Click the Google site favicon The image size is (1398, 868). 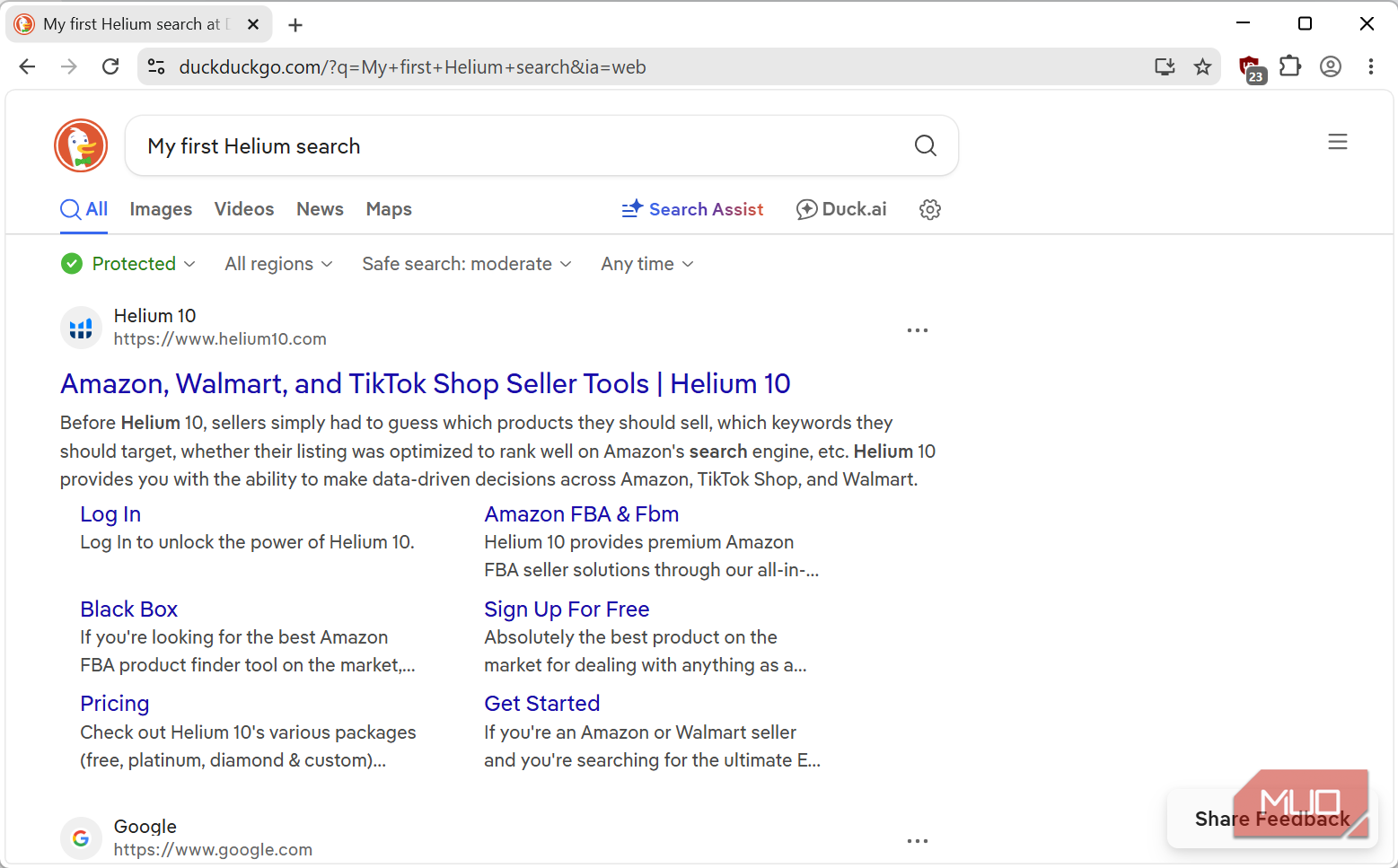click(x=81, y=838)
